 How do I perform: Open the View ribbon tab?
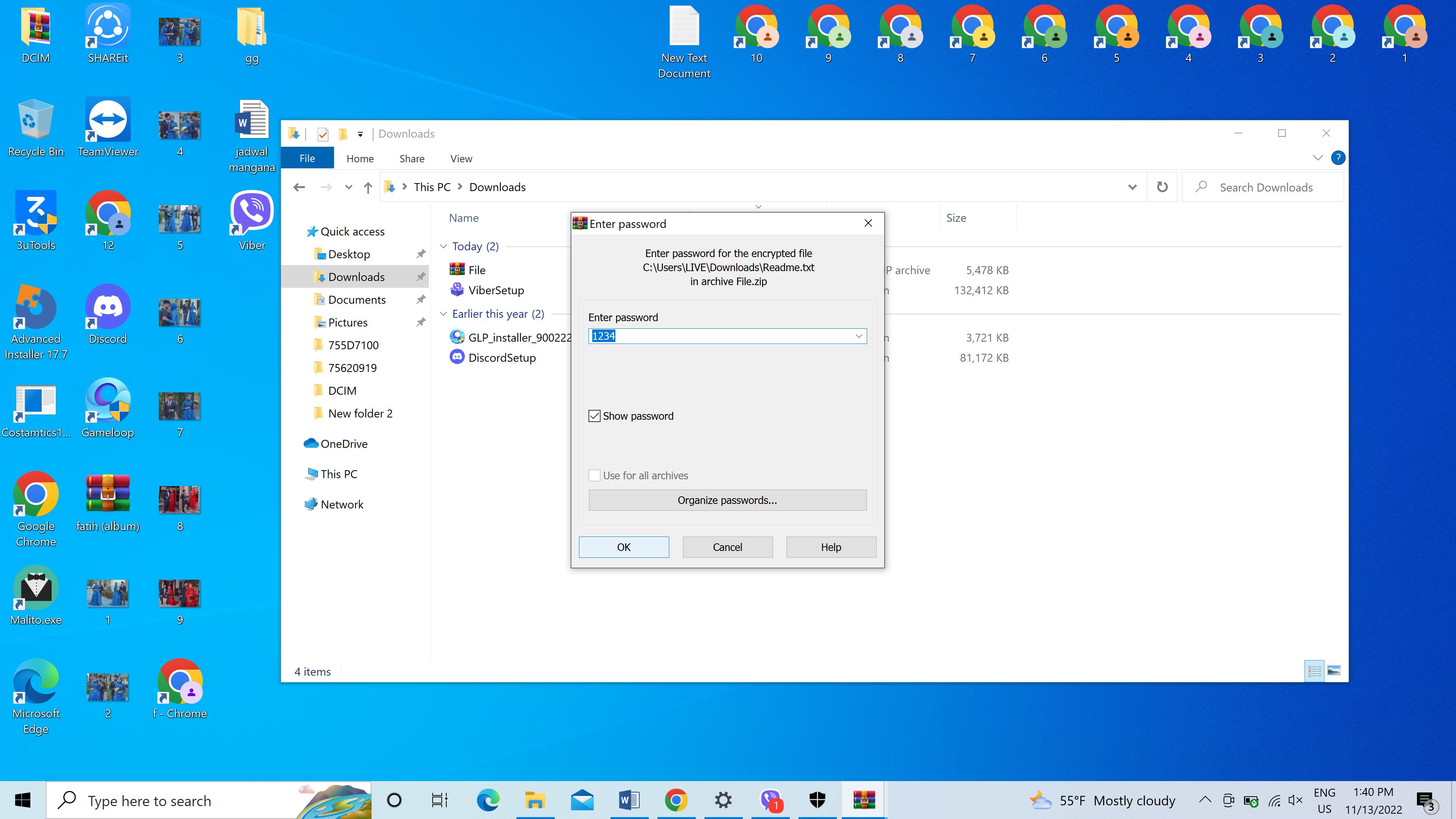click(x=461, y=159)
